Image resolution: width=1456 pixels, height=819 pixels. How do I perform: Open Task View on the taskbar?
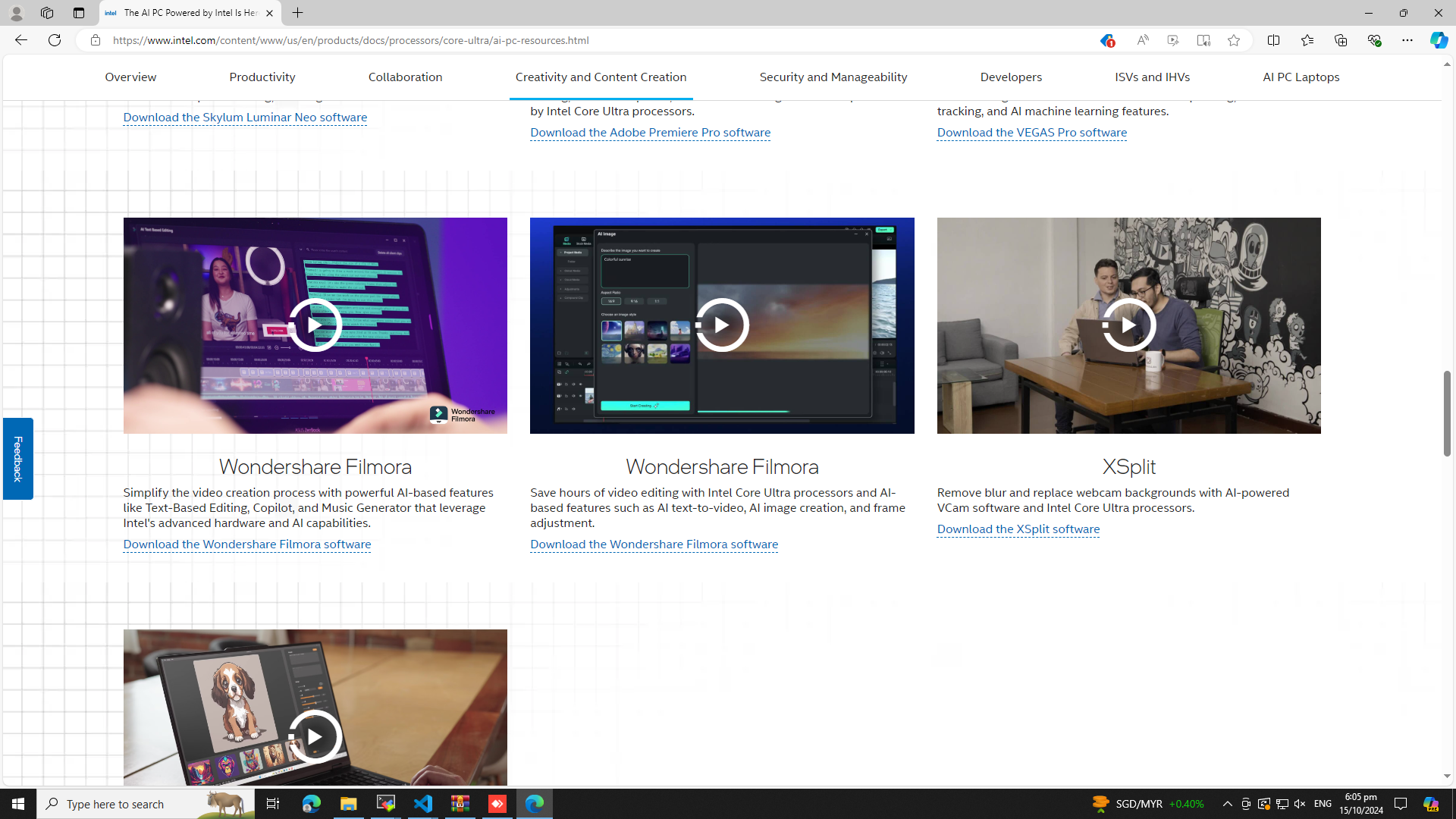coord(273,804)
